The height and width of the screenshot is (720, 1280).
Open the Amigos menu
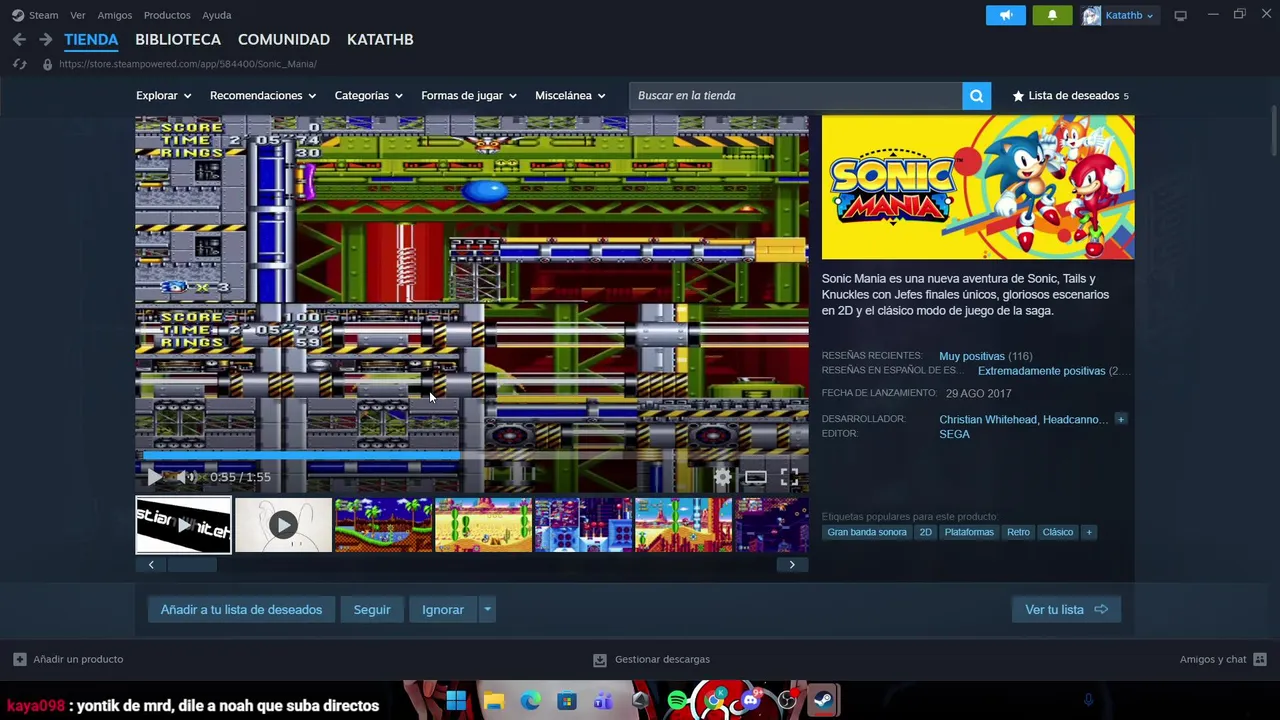click(x=115, y=15)
